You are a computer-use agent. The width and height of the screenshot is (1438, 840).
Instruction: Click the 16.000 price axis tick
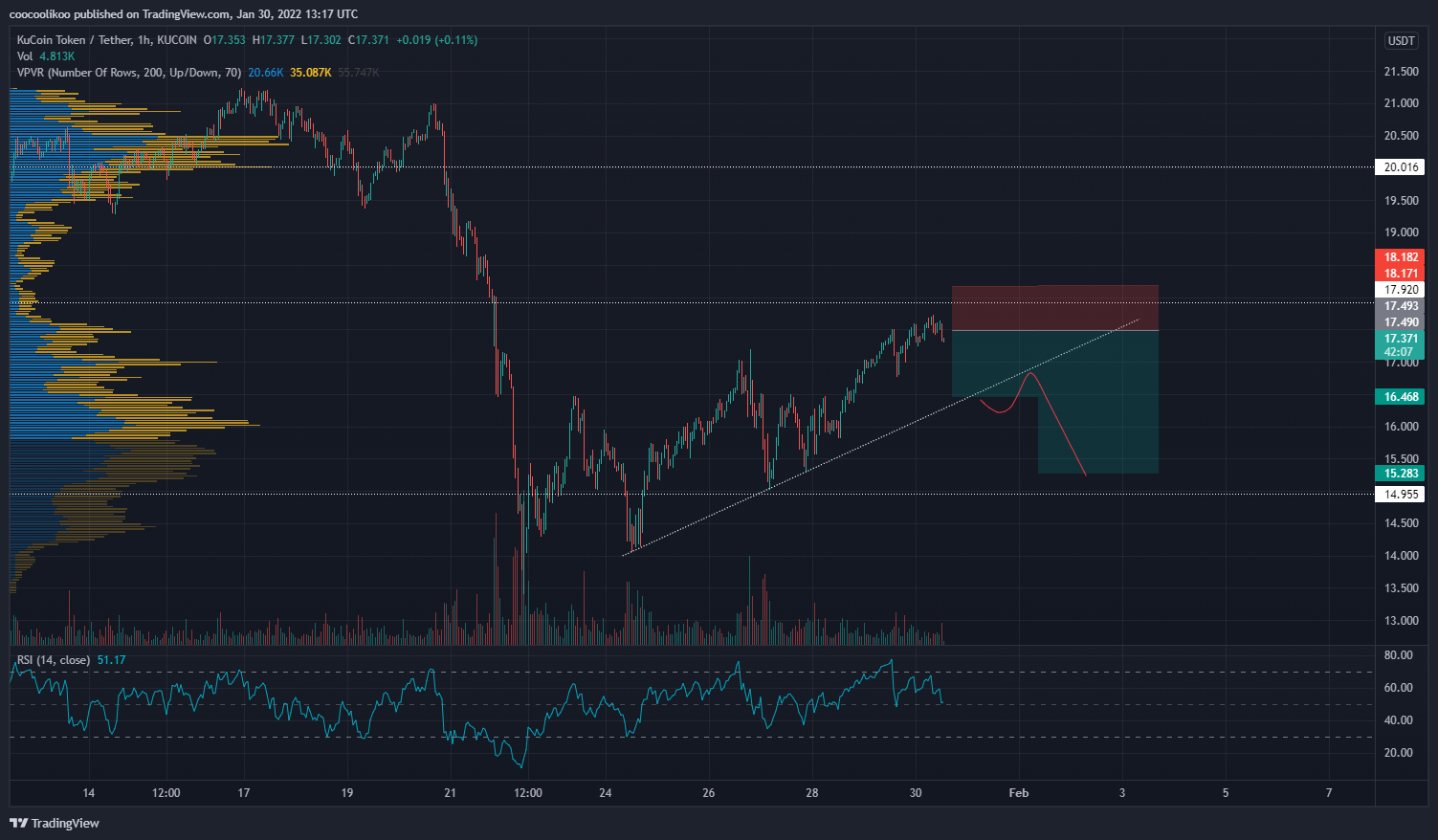[1402, 427]
